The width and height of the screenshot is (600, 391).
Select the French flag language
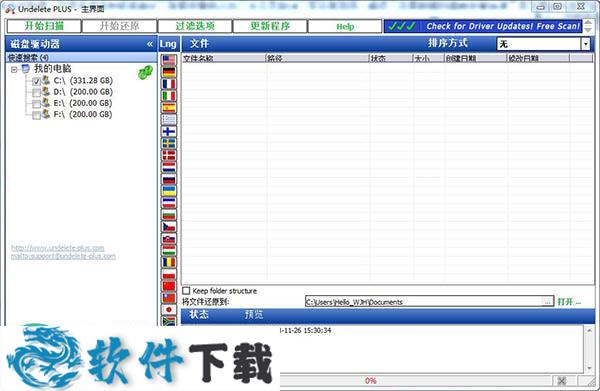(x=169, y=84)
